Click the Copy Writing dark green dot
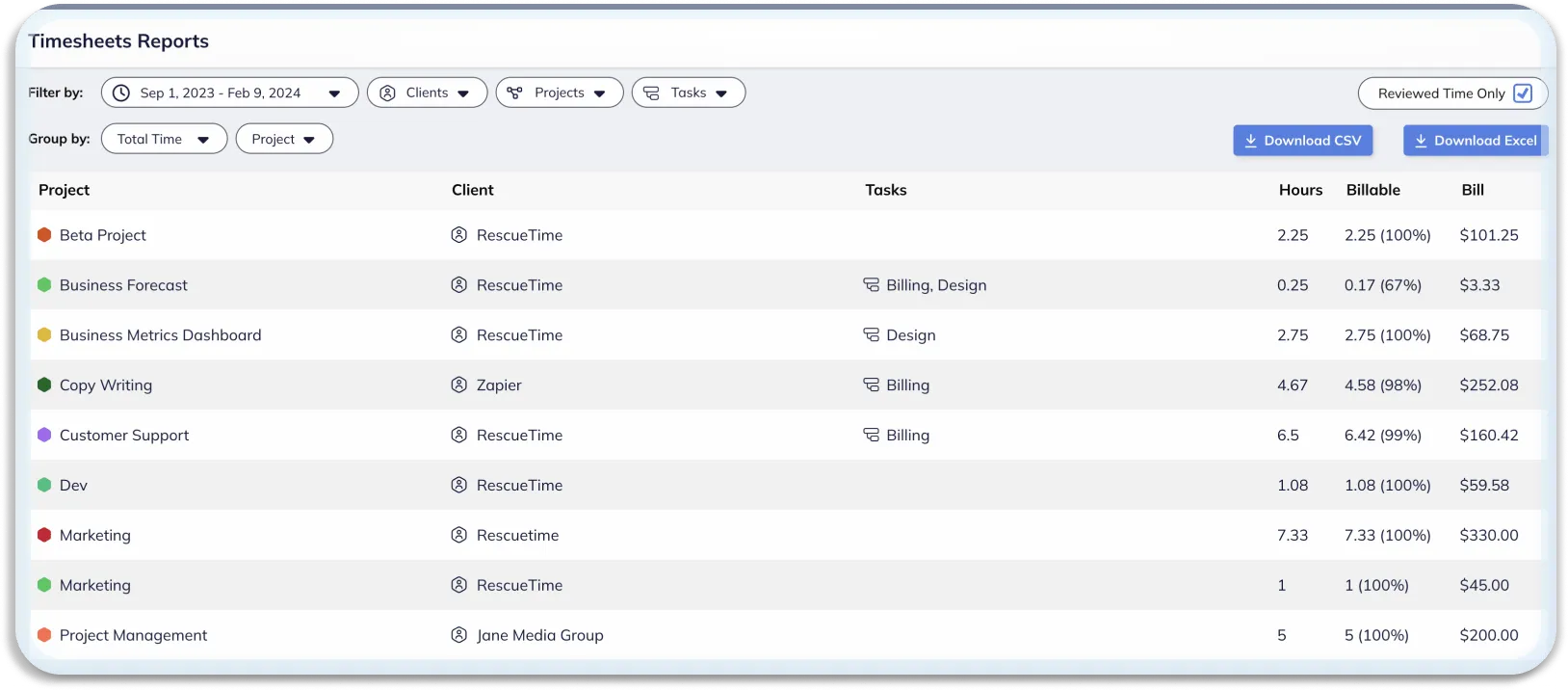 click(x=44, y=385)
